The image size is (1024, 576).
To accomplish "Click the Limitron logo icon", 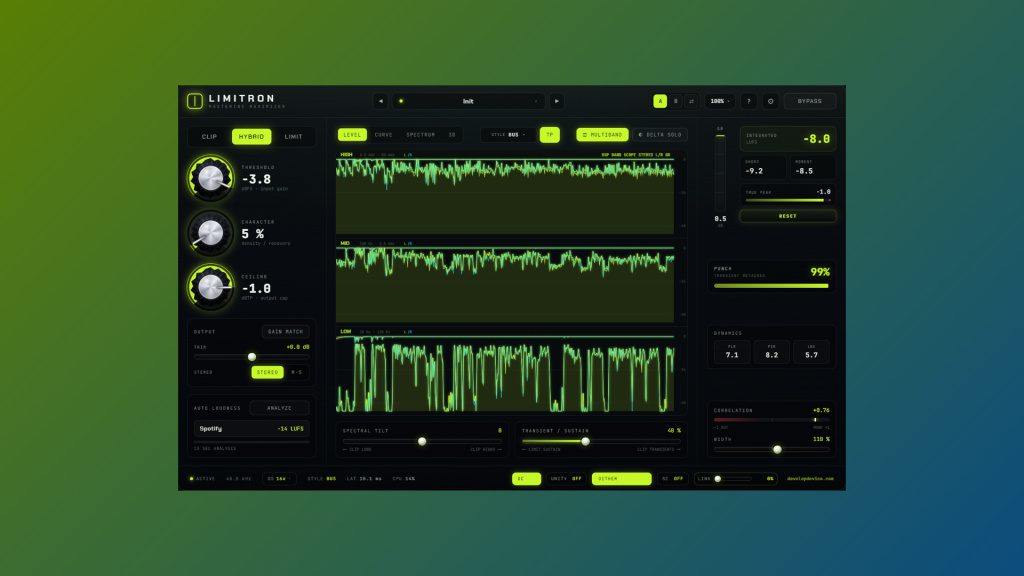I will [x=195, y=101].
